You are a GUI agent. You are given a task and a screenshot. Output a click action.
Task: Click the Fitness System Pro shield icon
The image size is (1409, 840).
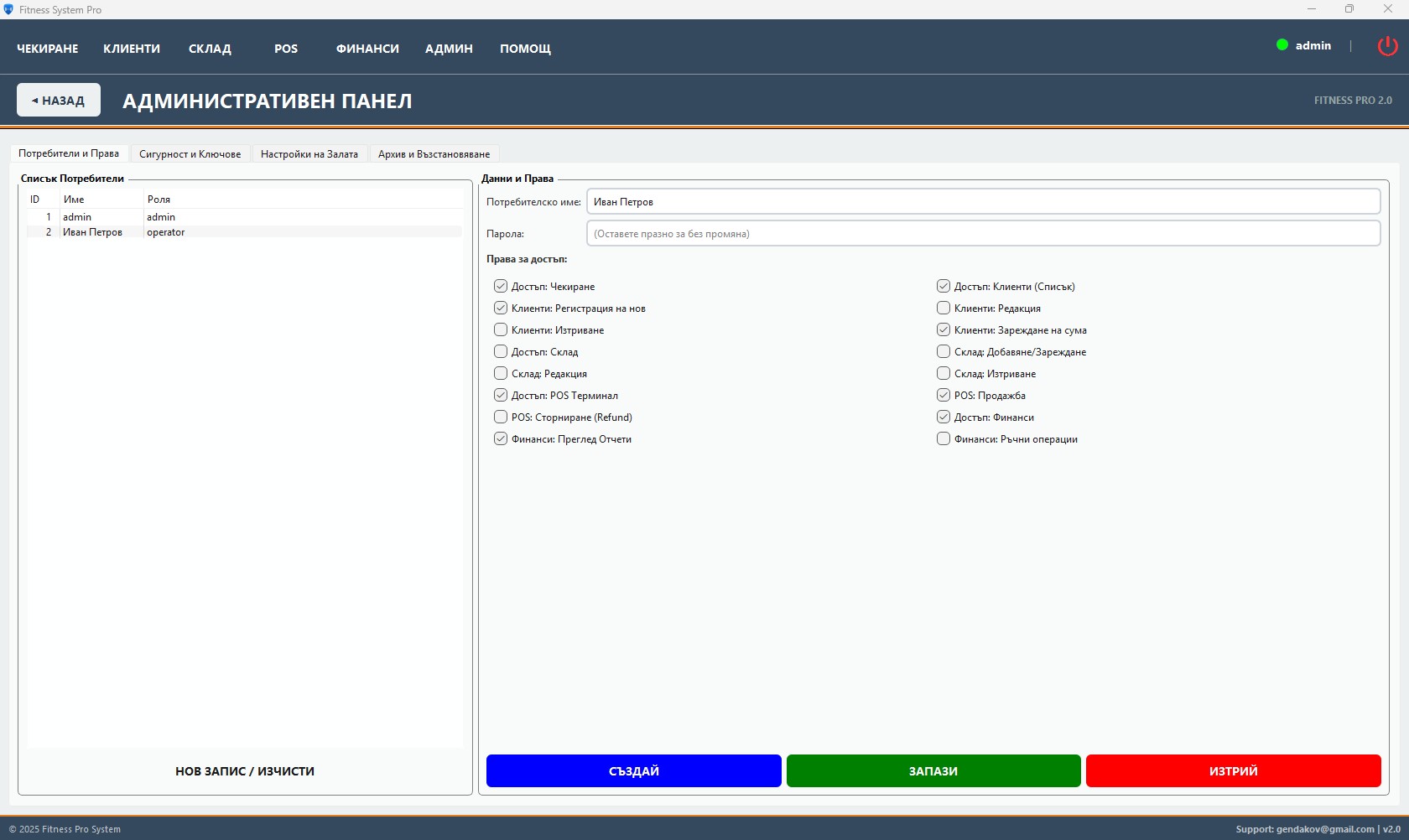[8, 9]
